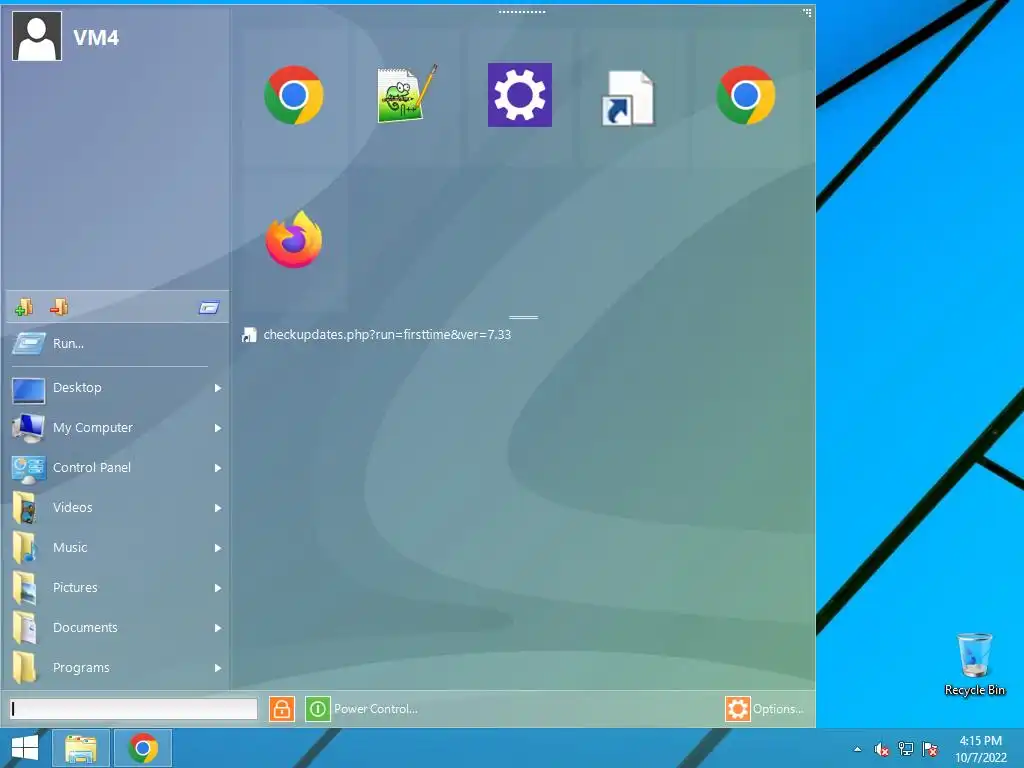
Task: Expand the Pictures submenu arrow
Action: [217, 588]
